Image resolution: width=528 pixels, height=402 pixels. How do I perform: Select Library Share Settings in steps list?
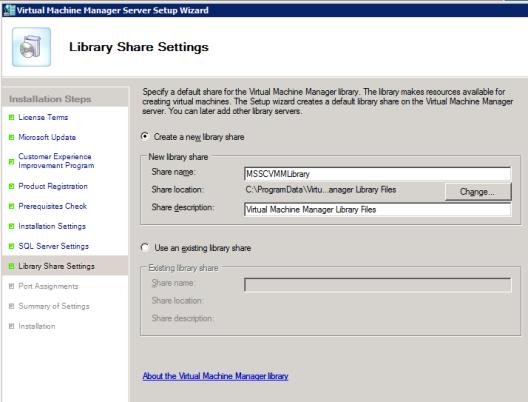[57, 266]
